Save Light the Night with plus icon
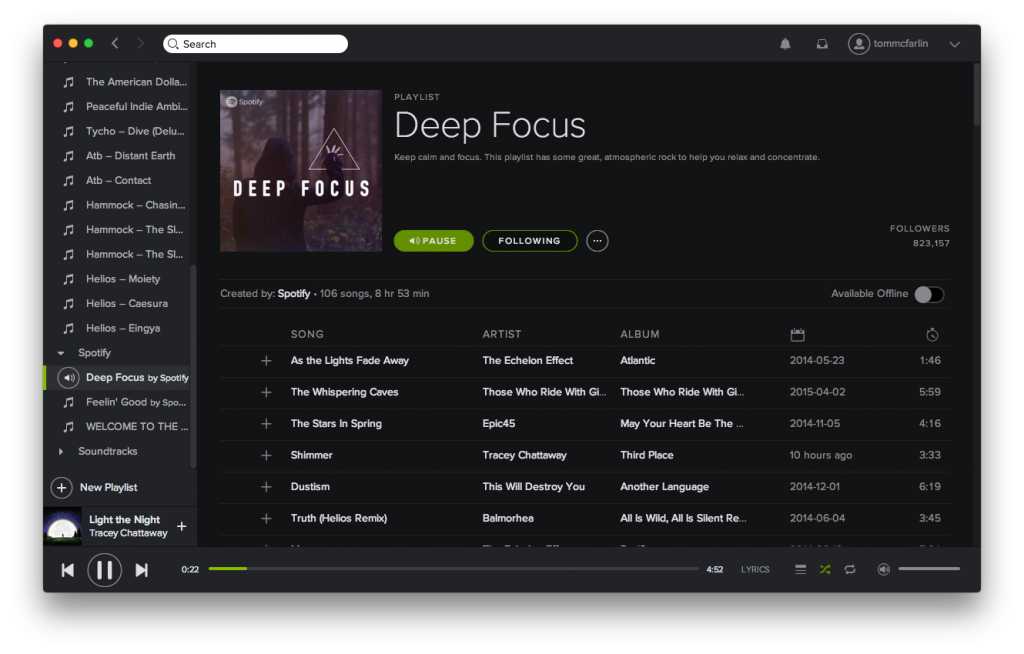This screenshot has width=1024, height=654. [x=182, y=526]
